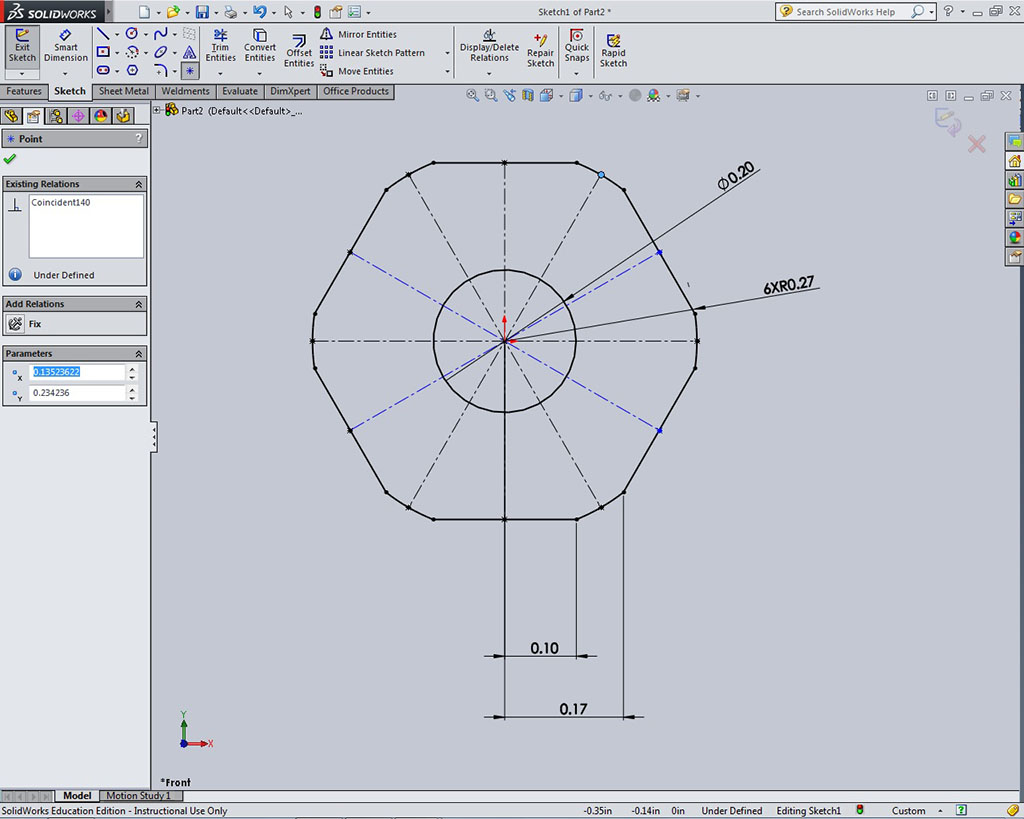Open the Motion Study 1 tab

click(138, 796)
